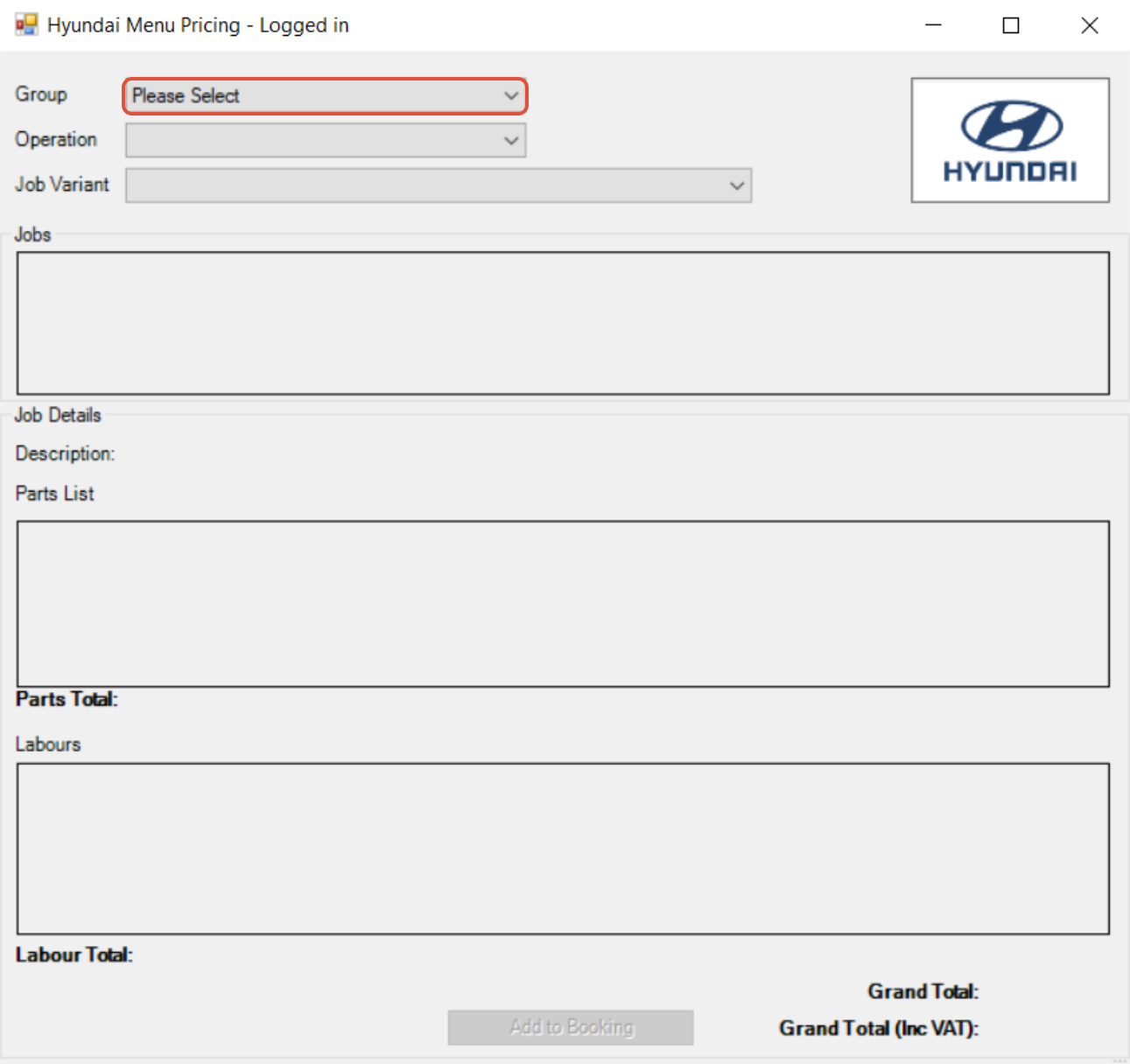Click the Grand Total (Inc VAT): label
Image resolution: width=1130 pixels, height=1064 pixels.
click(879, 1028)
